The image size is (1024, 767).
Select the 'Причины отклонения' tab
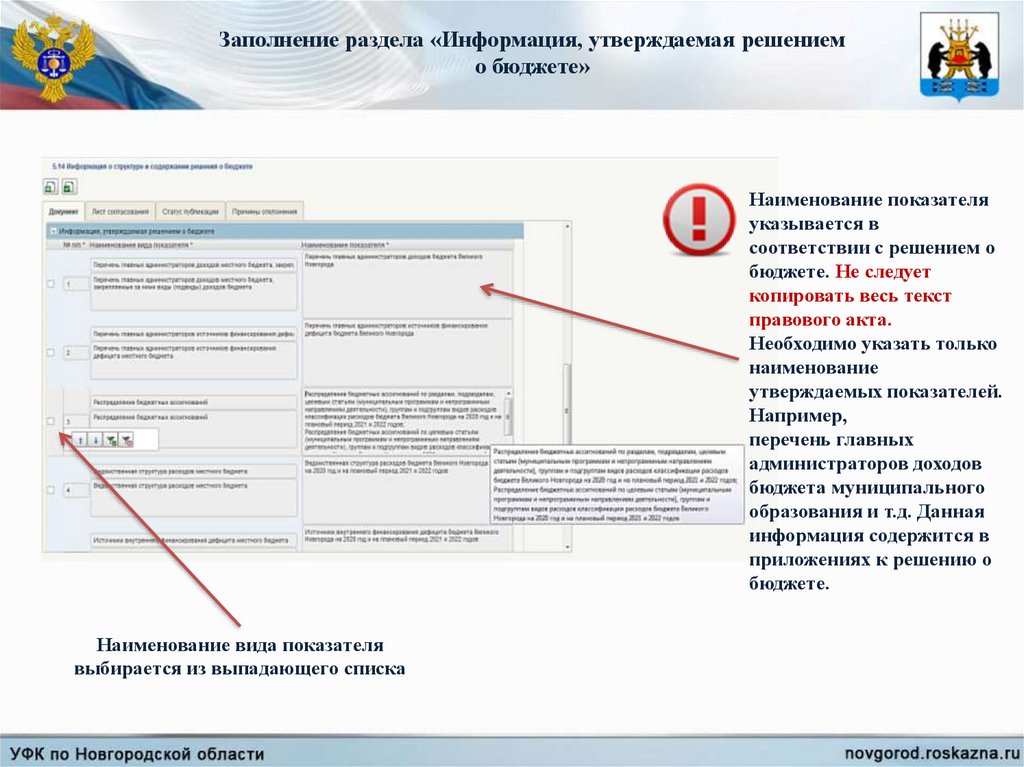(x=264, y=211)
